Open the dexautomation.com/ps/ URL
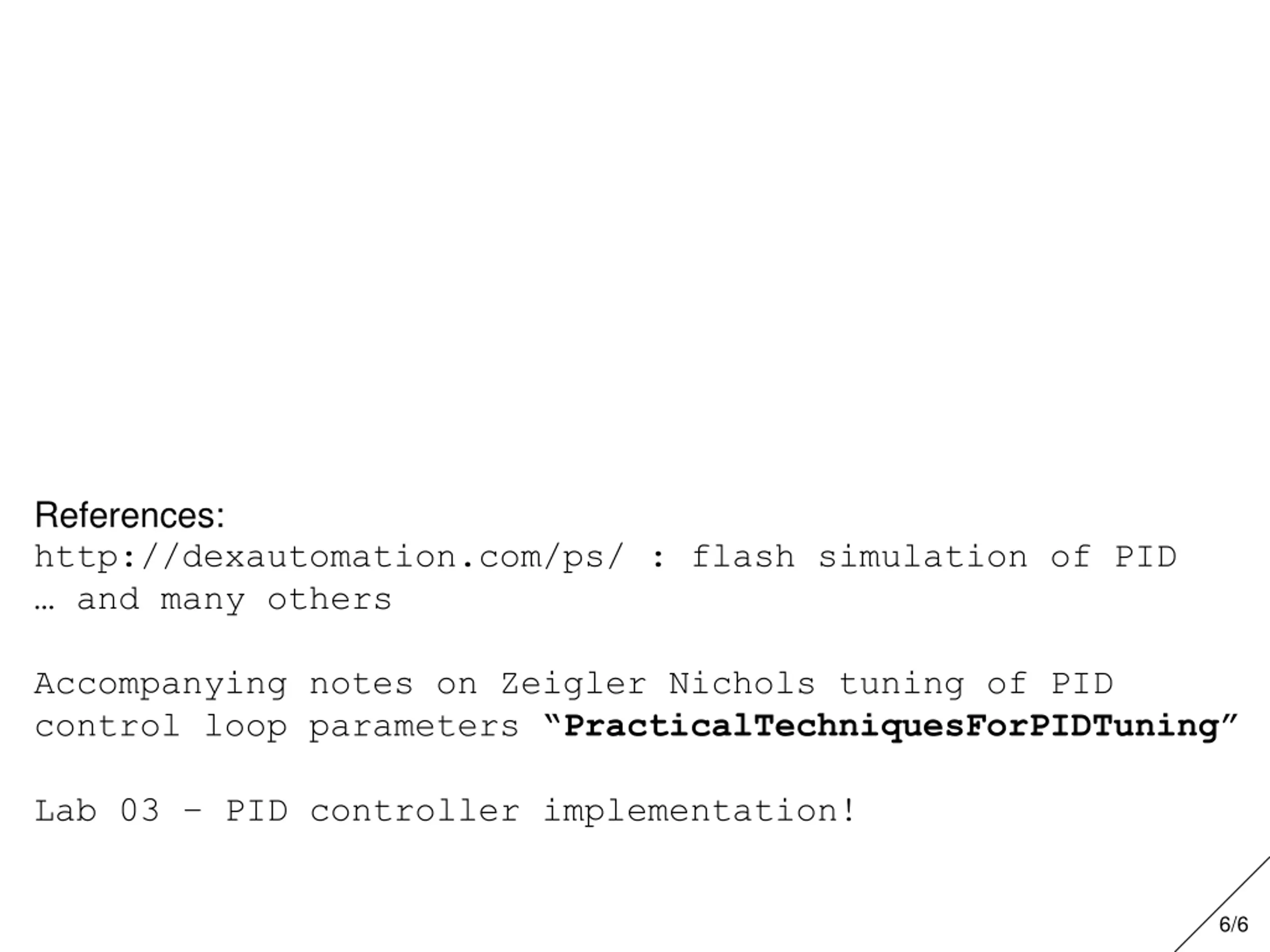The height and width of the screenshot is (952, 1270). click(x=328, y=558)
